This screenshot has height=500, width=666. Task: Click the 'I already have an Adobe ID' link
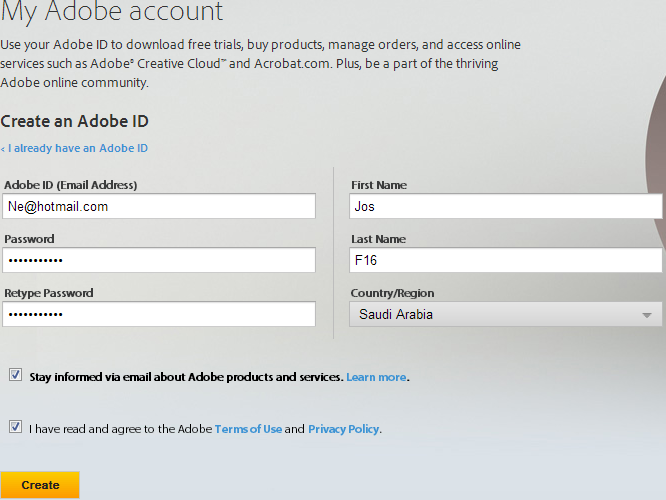click(76, 148)
